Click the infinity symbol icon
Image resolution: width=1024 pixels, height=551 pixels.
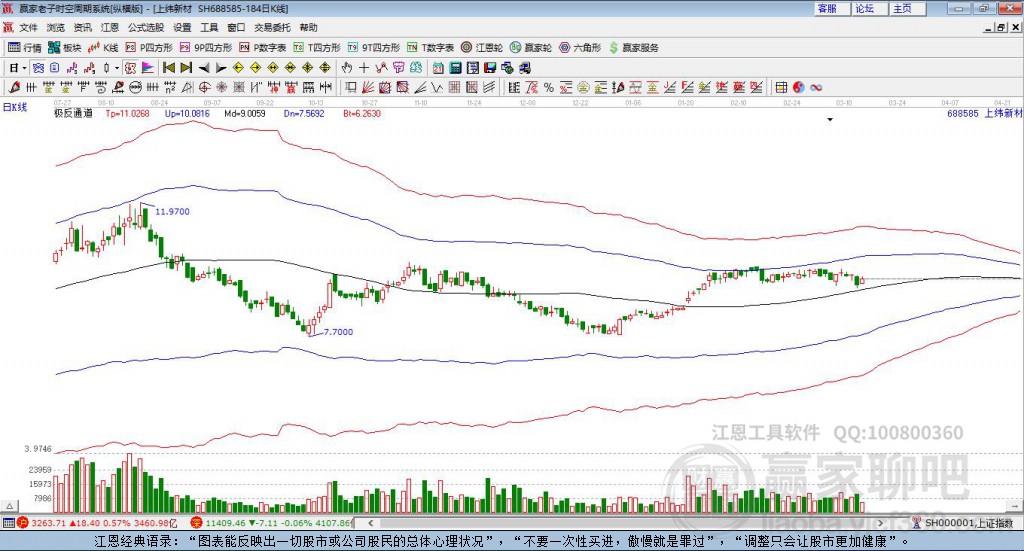816,87
